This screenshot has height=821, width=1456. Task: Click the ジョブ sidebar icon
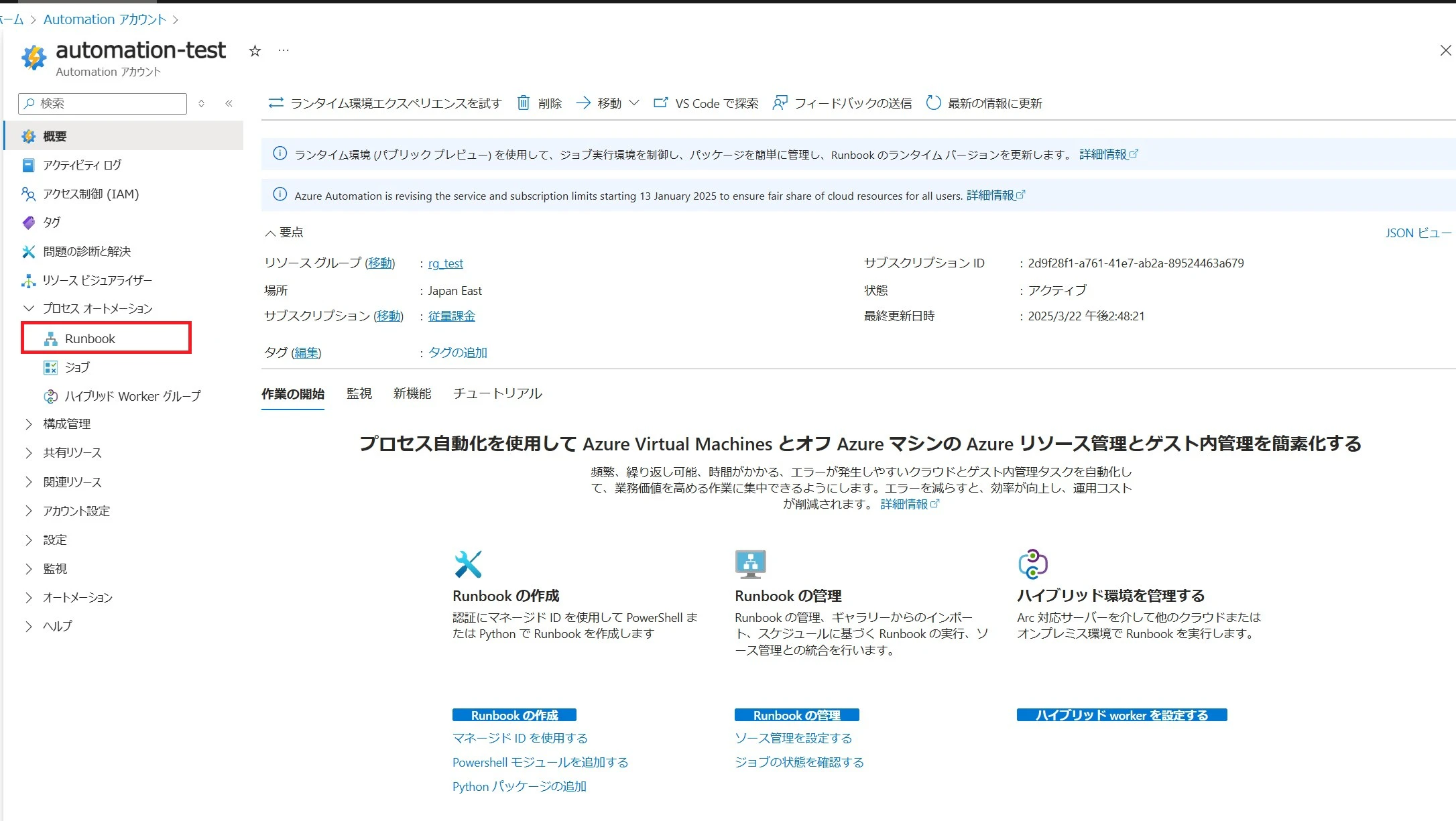pyautogui.click(x=51, y=367)
